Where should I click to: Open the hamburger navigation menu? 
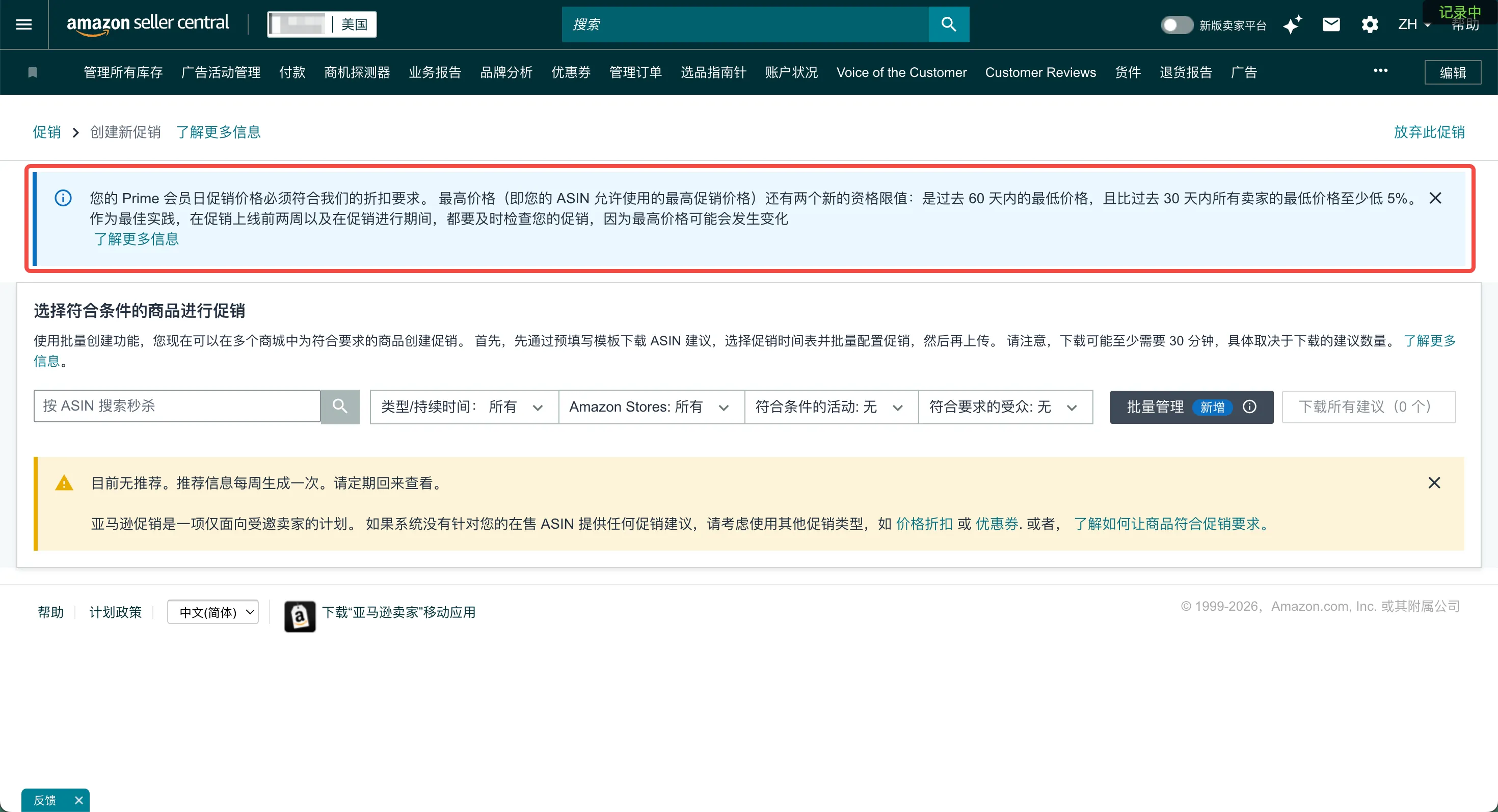[x=24, y=24]
